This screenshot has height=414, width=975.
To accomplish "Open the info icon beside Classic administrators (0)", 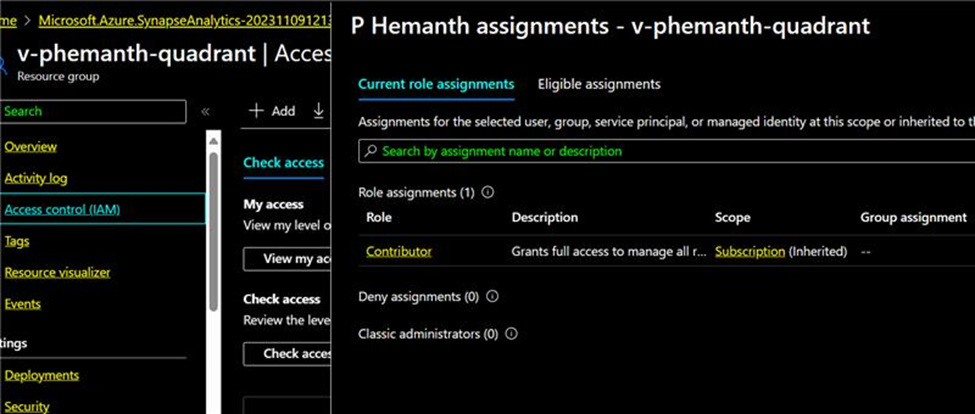I will tap(511, 334).
